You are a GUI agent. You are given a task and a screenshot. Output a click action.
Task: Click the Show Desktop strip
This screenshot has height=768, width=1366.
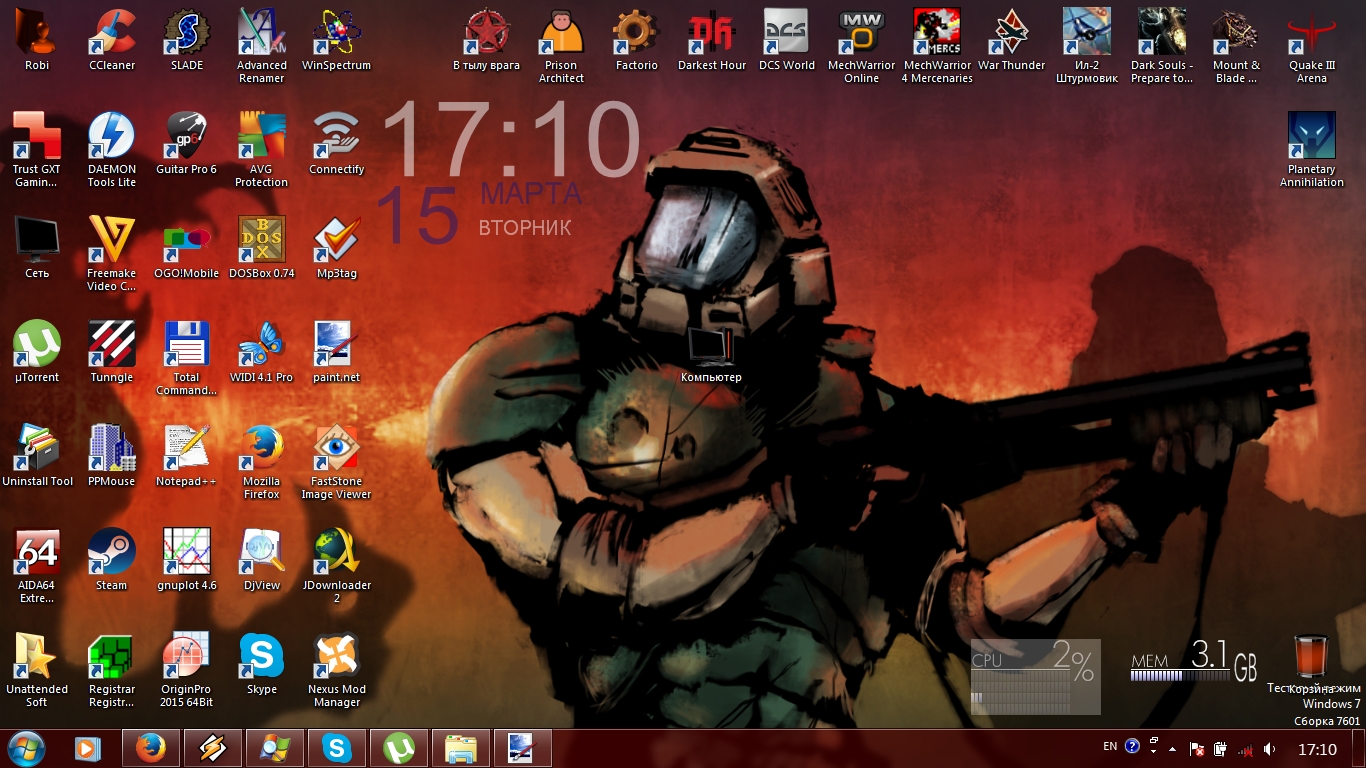pos(1360,749)
